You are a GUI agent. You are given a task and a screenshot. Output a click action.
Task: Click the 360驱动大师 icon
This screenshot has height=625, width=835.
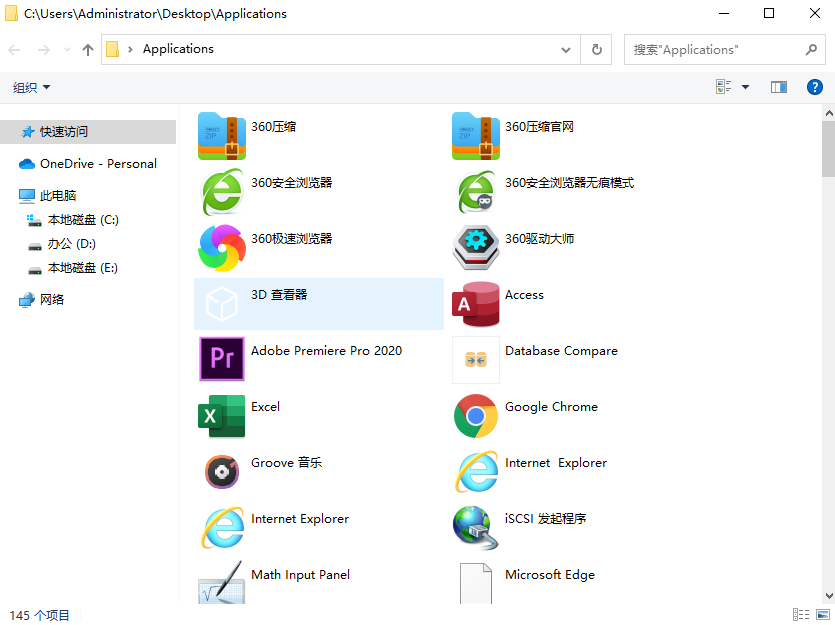[x=476, y=247]
